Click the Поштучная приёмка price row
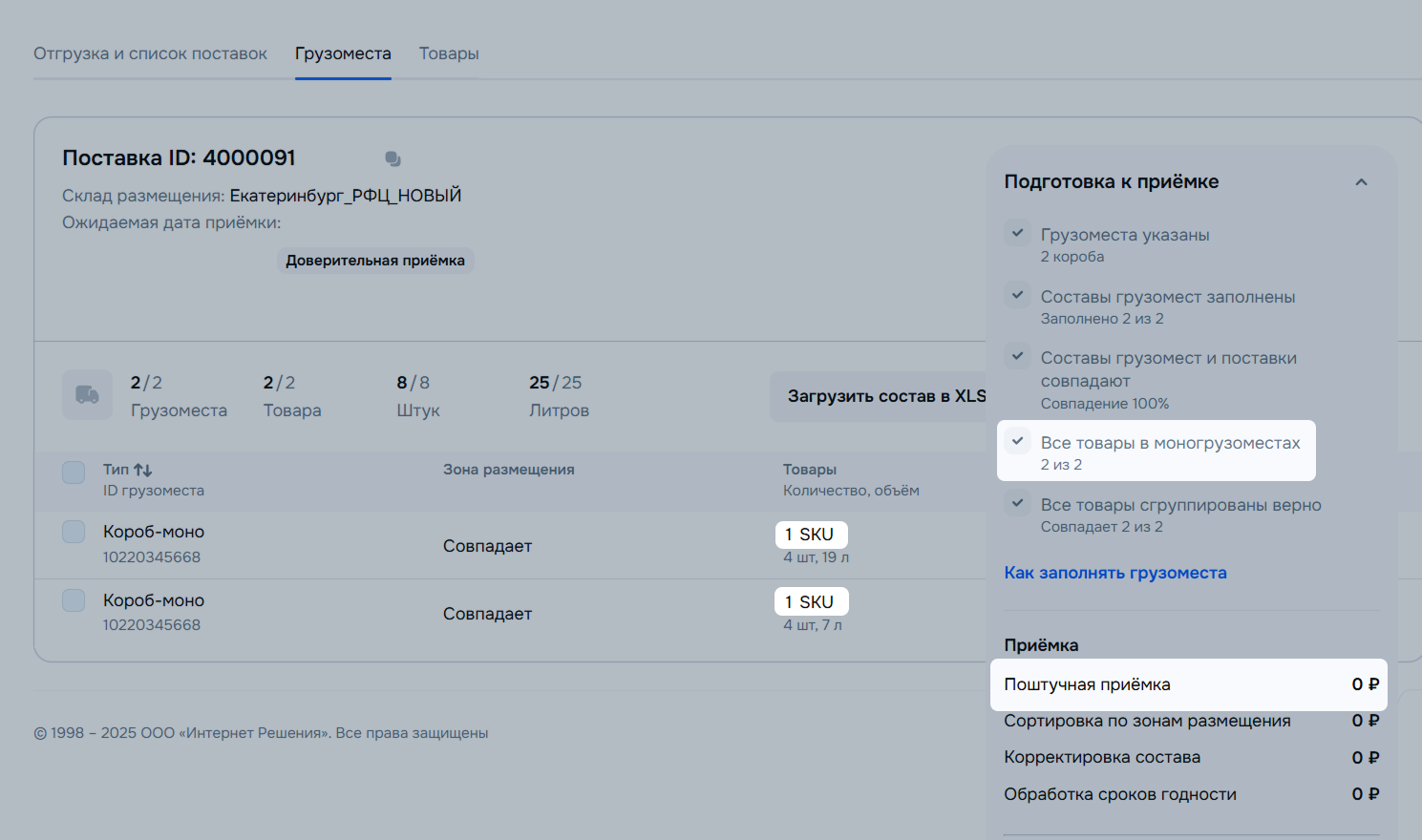Viewport: 1422px width, 840px height. (1189, 684)
